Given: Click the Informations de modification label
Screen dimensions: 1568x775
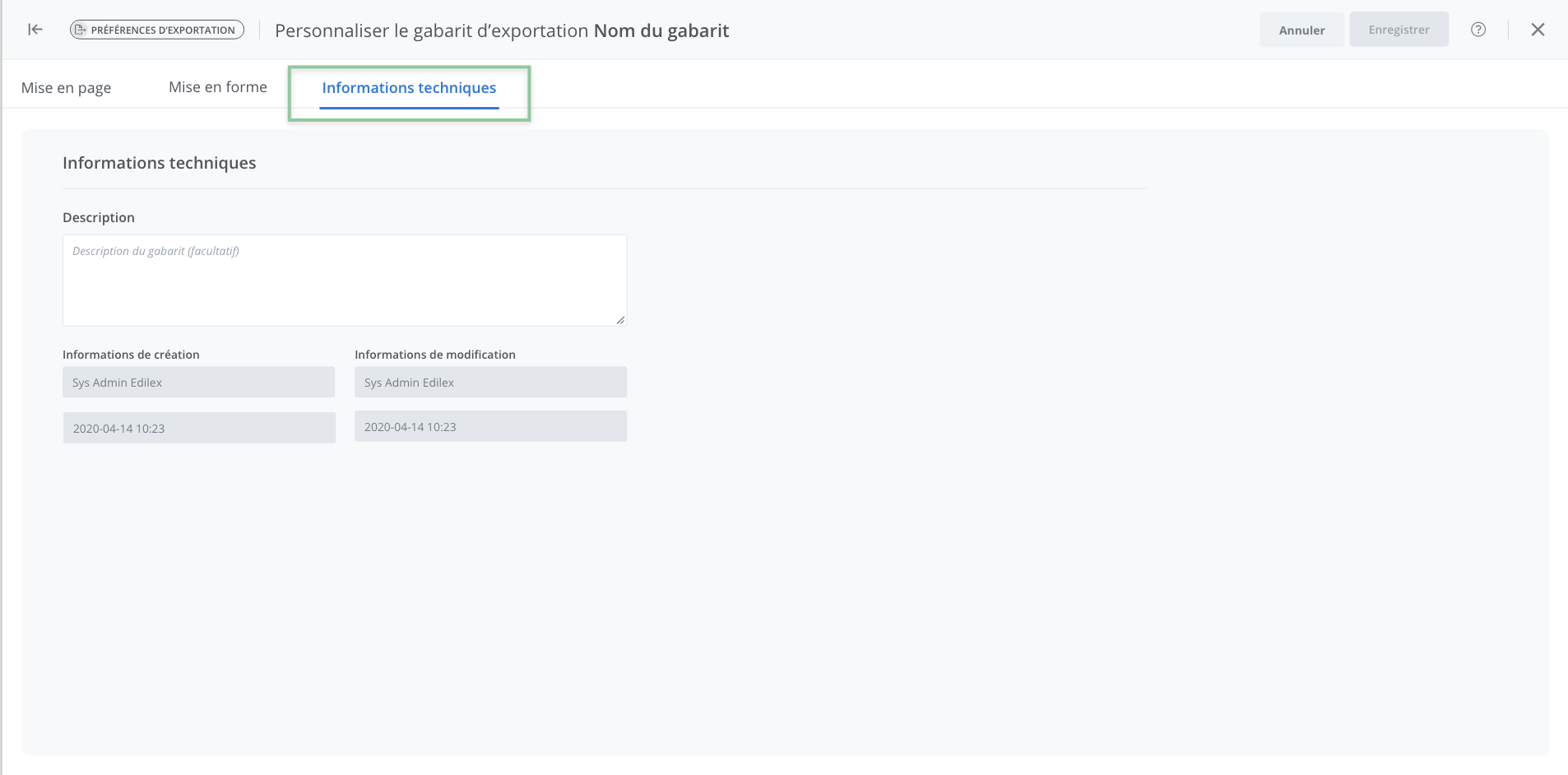Looking at the screenshot, I should [x=435, y=355].
